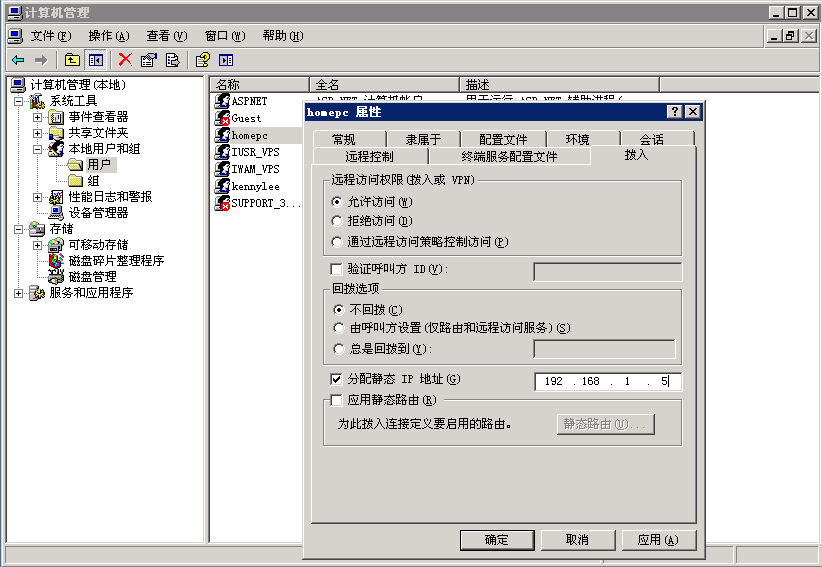Click the 性能日志和警报 tree icon
Image resolution: width=822 pixels, height=567 pixels.
pyautogui.click(x=56, y=197)
